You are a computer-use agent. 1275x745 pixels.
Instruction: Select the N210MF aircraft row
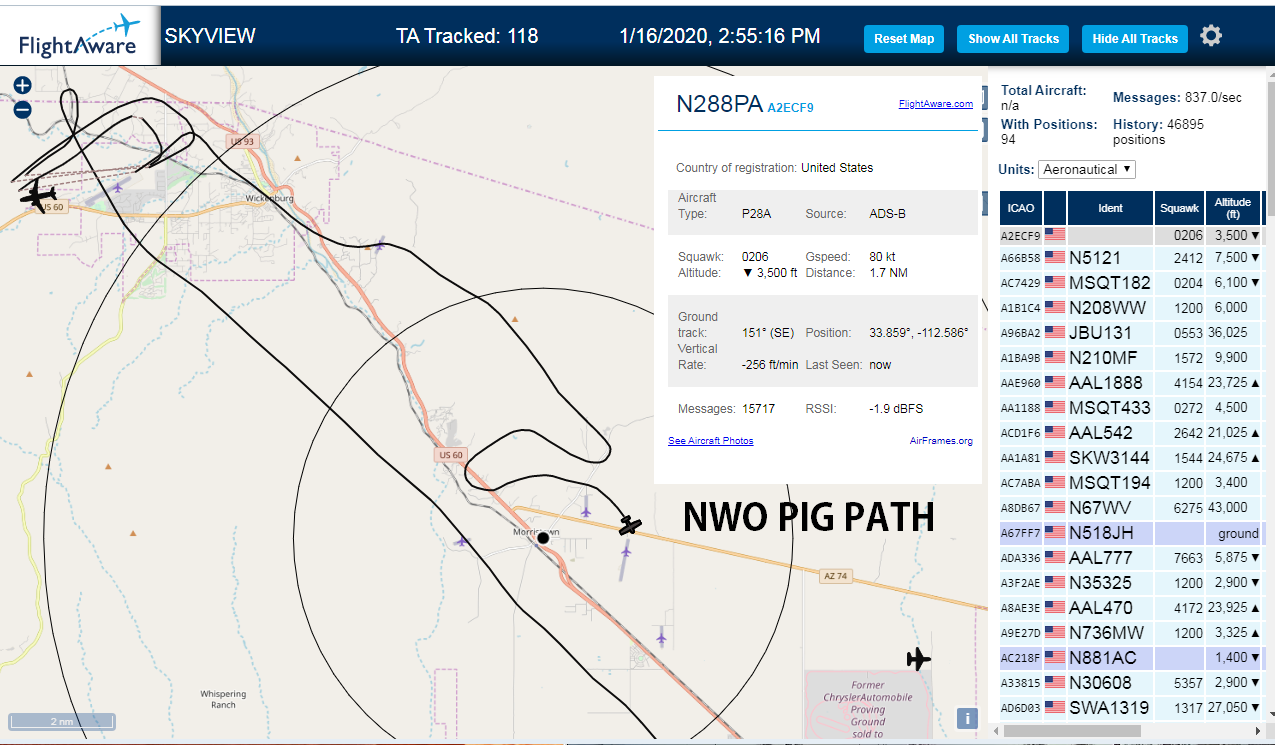click(x=1130, y=358)
